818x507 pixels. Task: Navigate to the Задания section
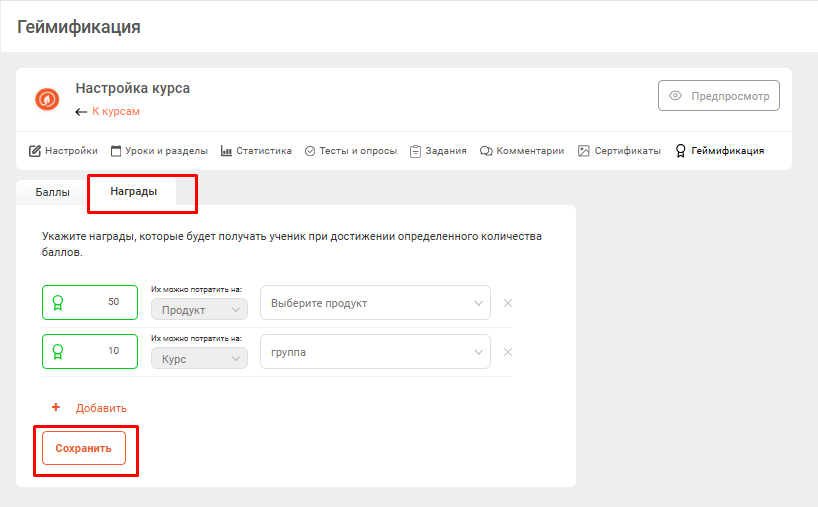[x=438, y=151]
